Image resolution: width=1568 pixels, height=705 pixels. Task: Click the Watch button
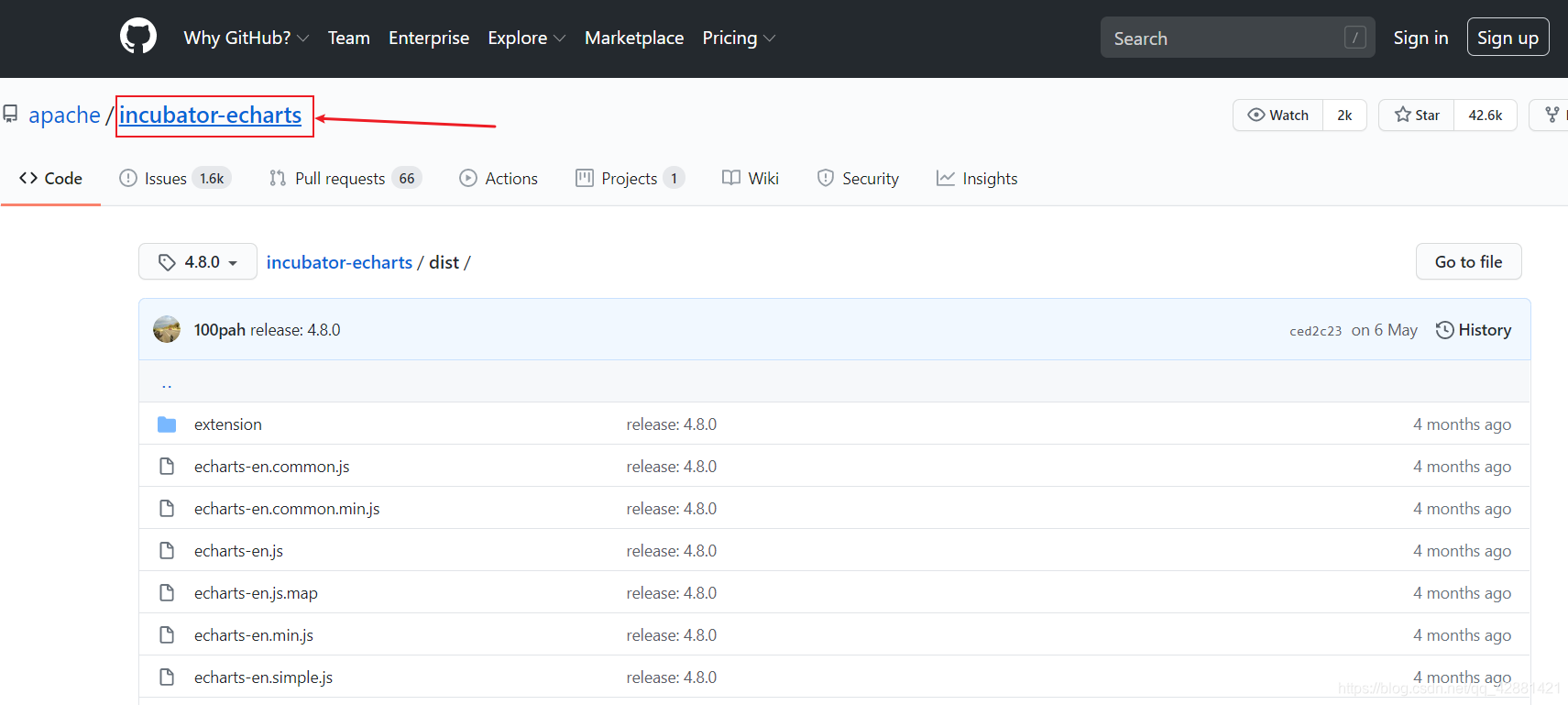1278,115
